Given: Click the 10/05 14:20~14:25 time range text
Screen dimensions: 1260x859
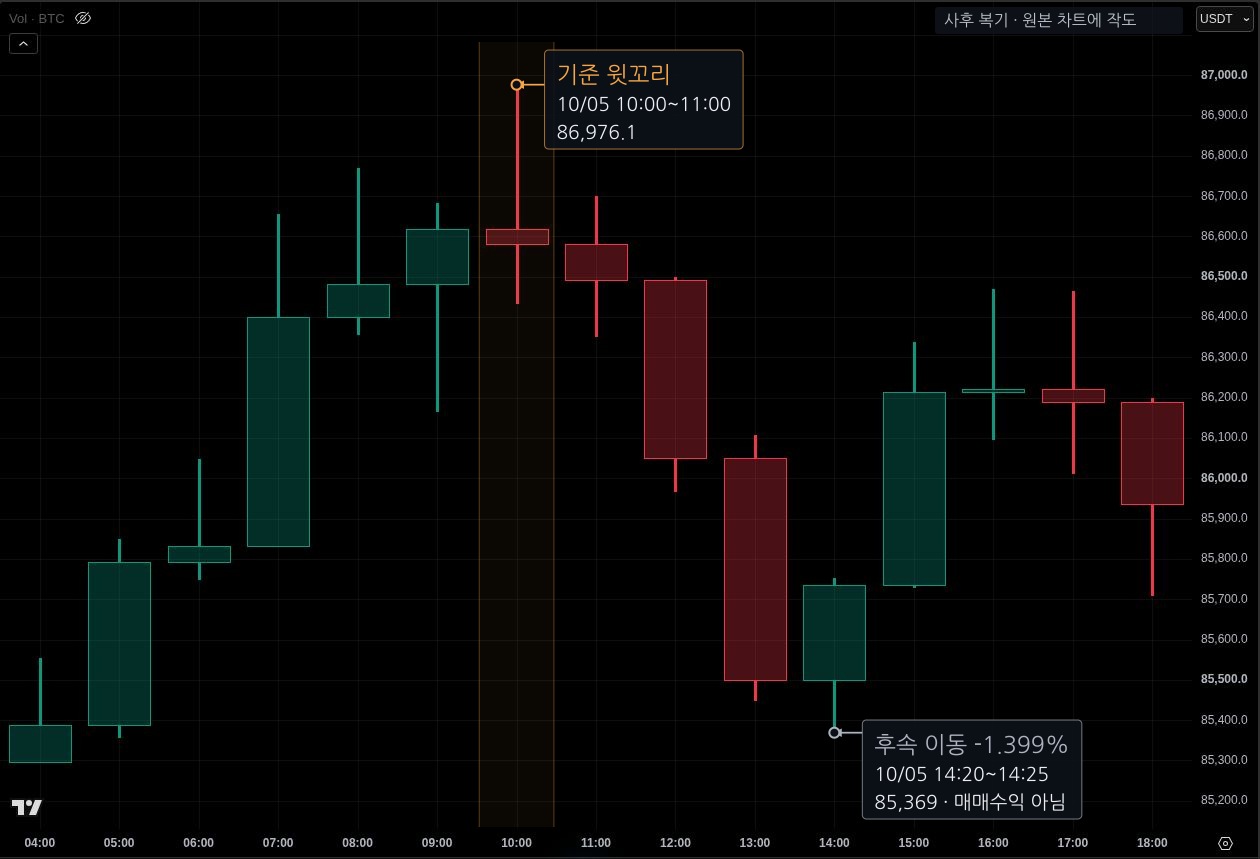Looking at the screenshot, I should point(961,774).
